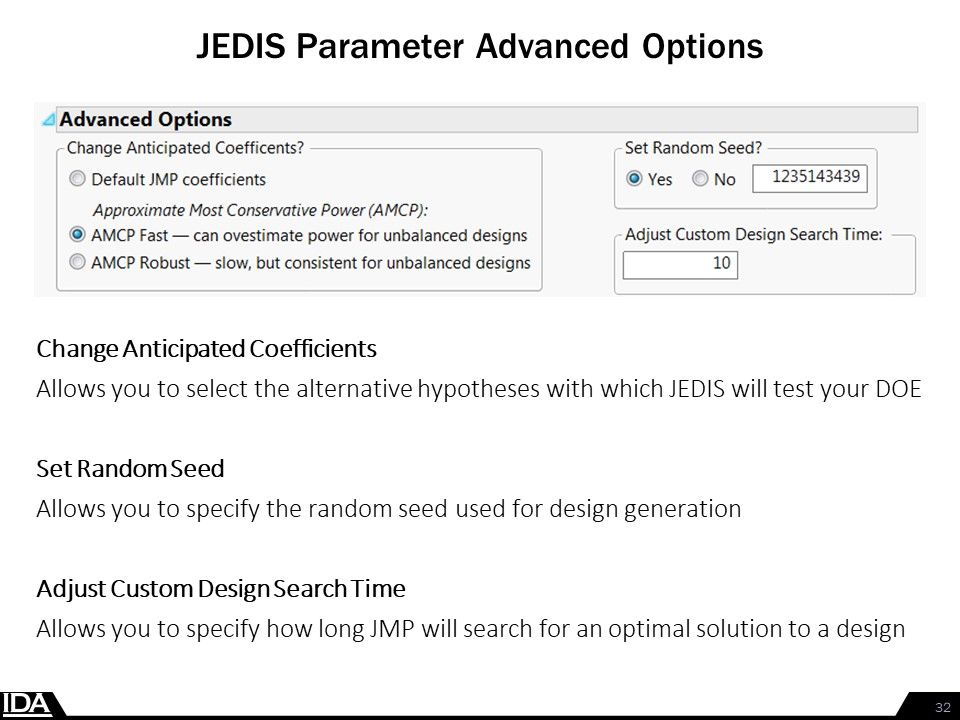960x720 pixels.
Task: Select Default JMP coefficients radio button
Action: coord(77,180)
